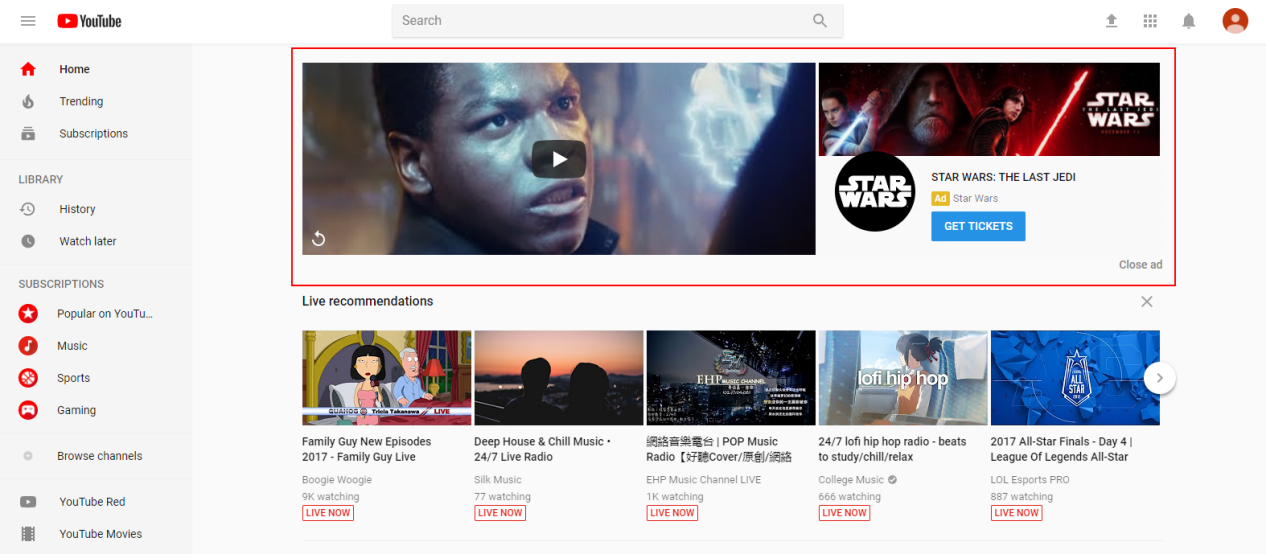Open the Star Wars advertiser link

(975, 198)
